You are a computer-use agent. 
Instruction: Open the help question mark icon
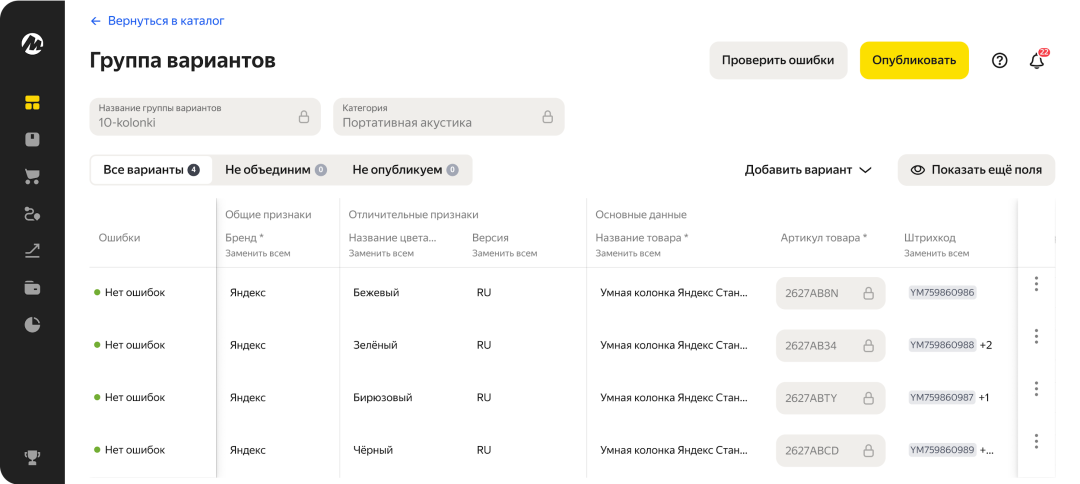coord(999,60)
